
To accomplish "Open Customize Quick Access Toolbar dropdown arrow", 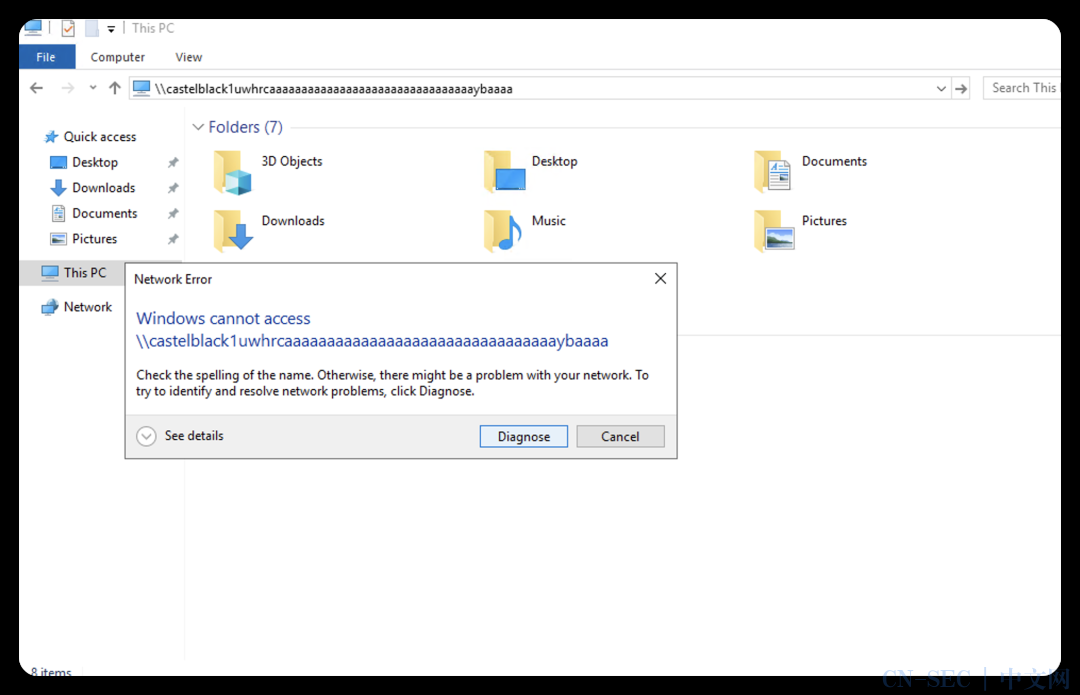I will pyautogui.click(x=111, y=29).
